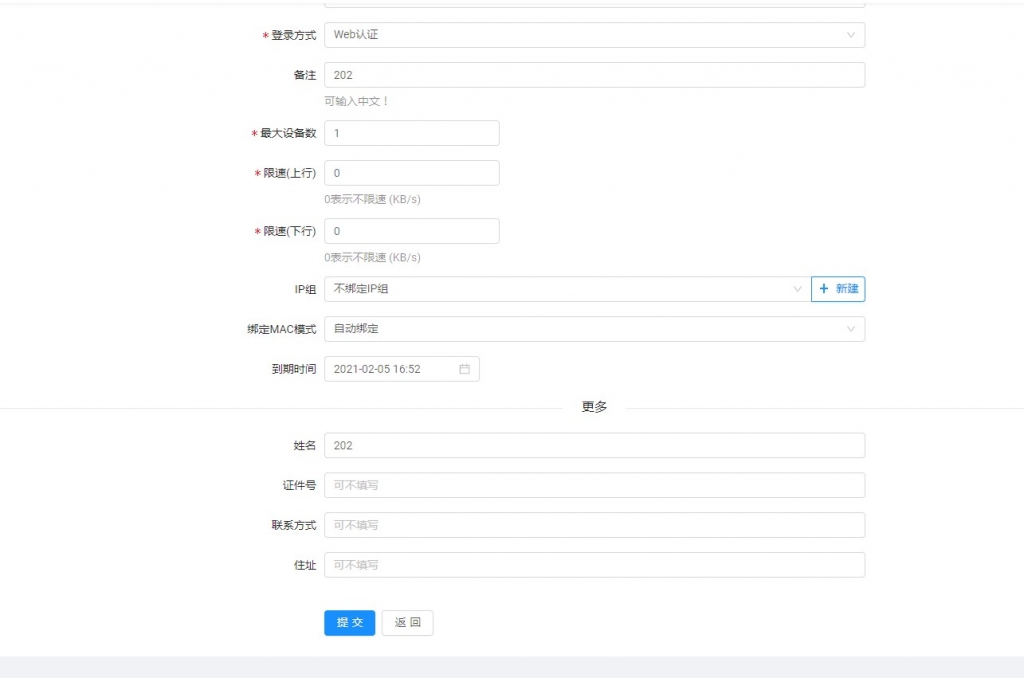The image size is (1024, 678).
Task: Open the calendar icon in 到期时间 field
Action: 464,369
